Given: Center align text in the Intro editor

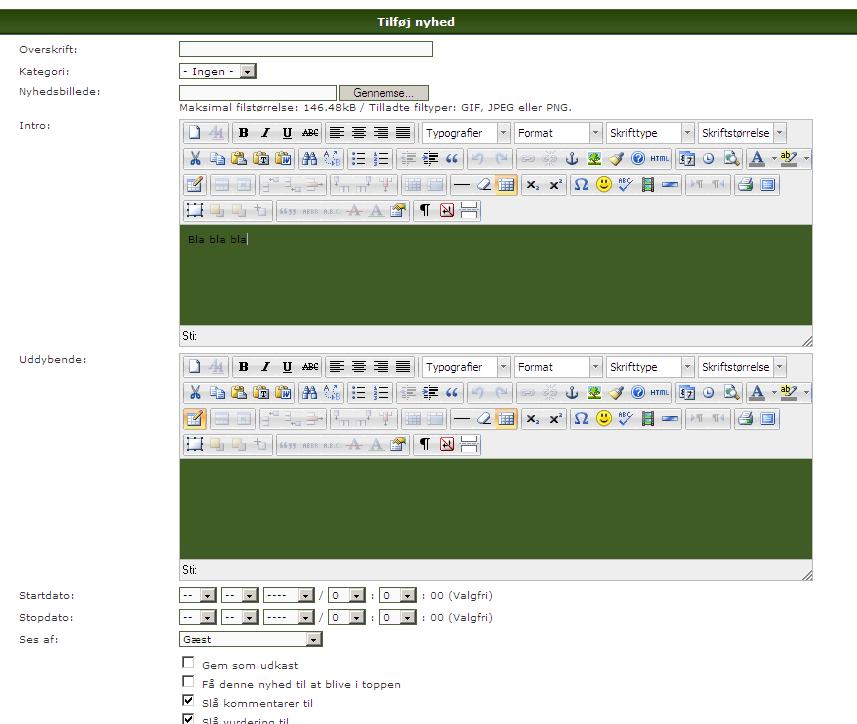Looking at the screenshot, I should pyautogui.click(x=359, y=133).
